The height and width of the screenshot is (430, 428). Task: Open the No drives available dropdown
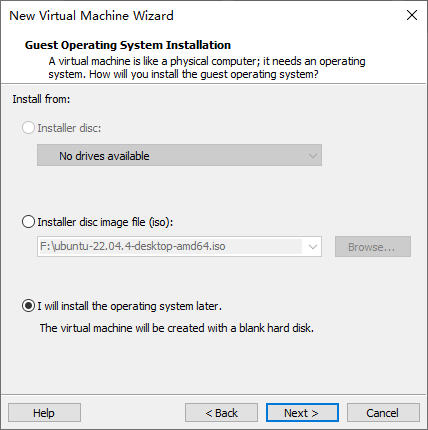[179, 155]
